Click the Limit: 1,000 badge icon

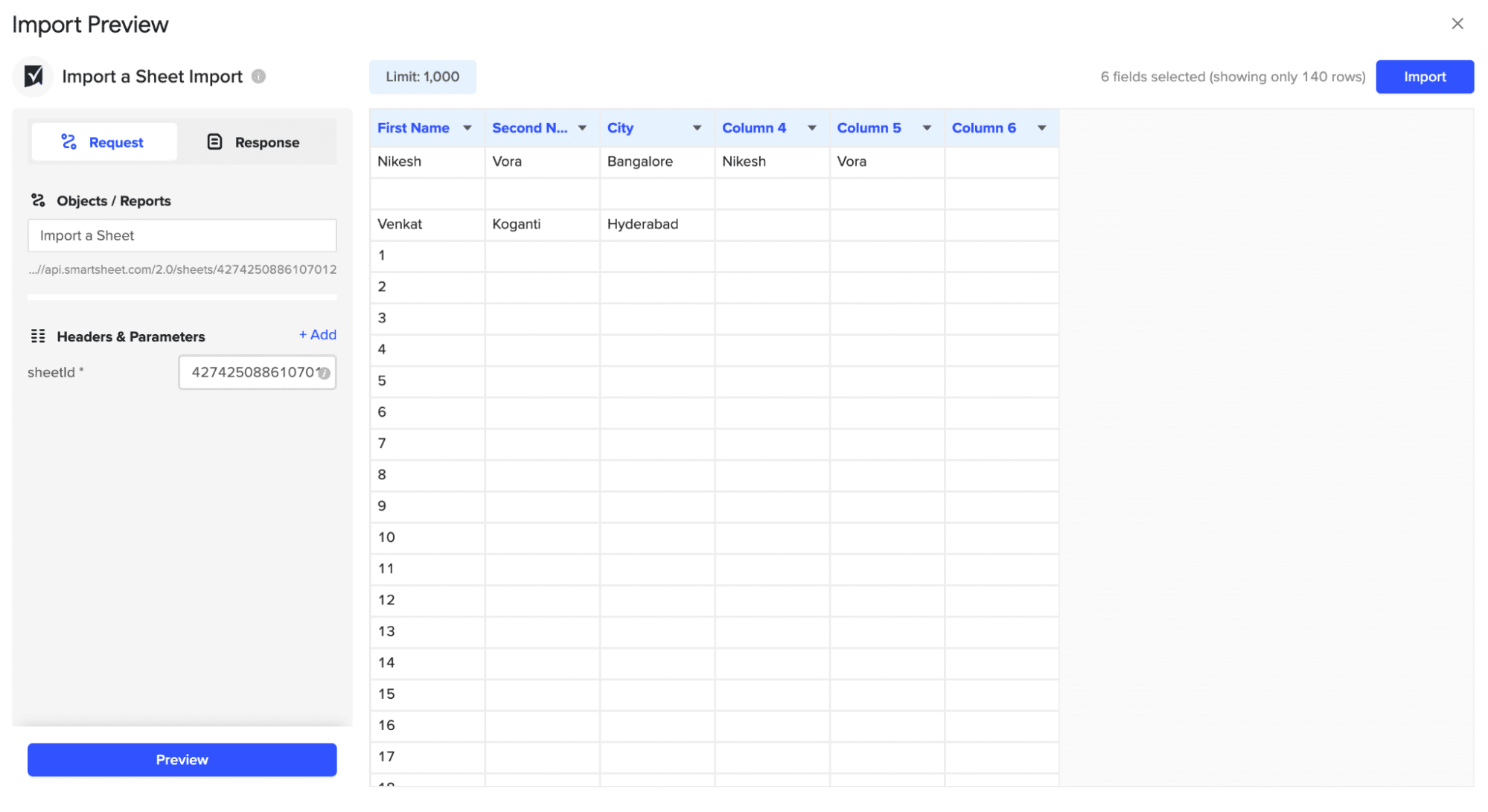coord(422,76)
